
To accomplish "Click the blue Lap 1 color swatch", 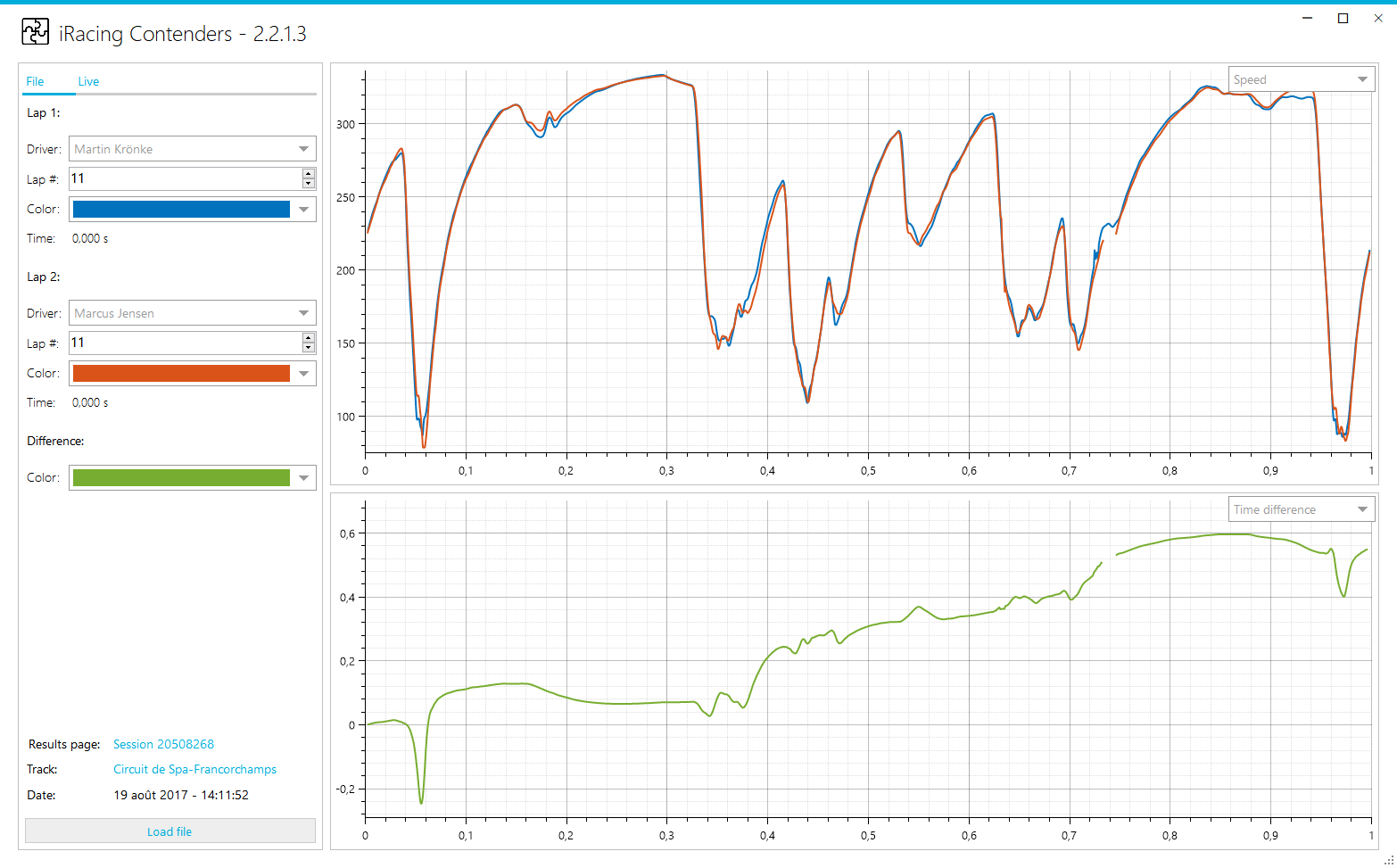I will (x=181, y=209).
